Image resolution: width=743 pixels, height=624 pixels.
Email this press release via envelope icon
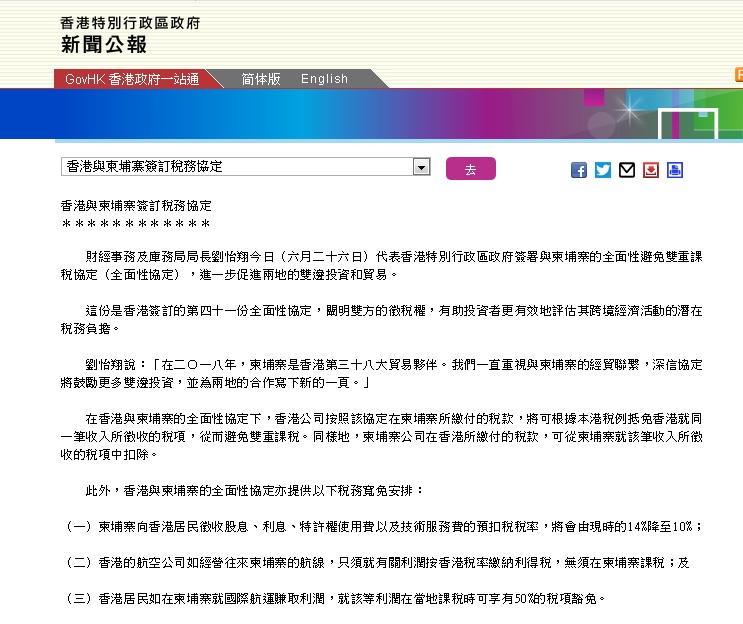[627, 170]
